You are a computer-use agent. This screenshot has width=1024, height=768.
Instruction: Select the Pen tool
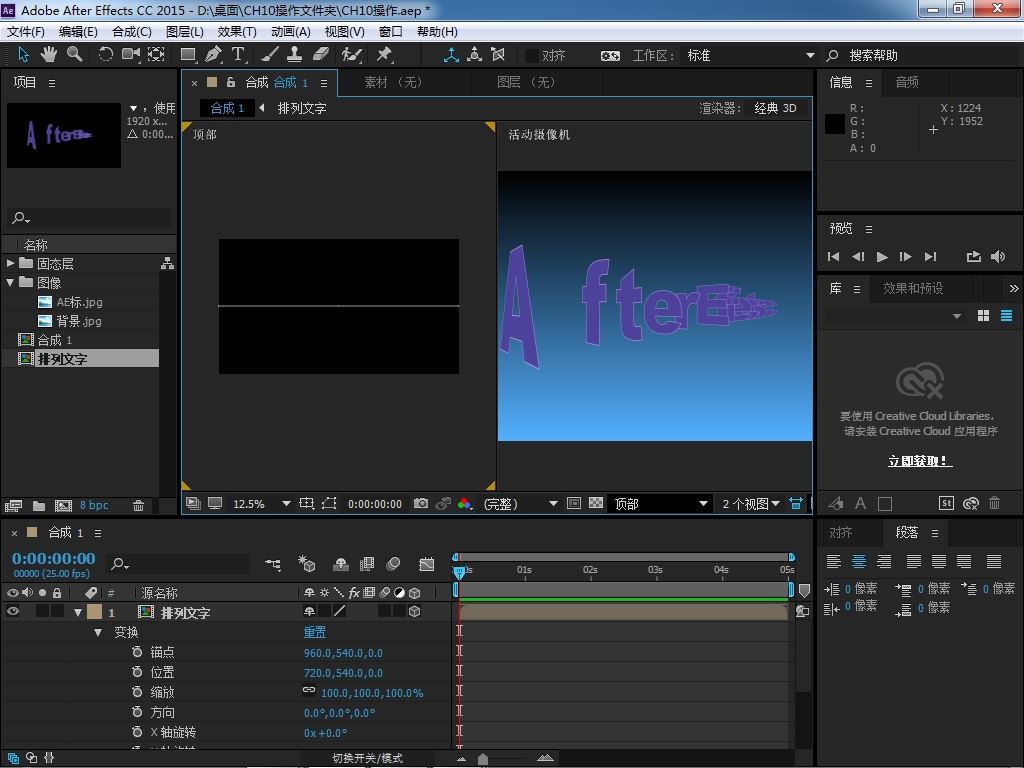213,55
